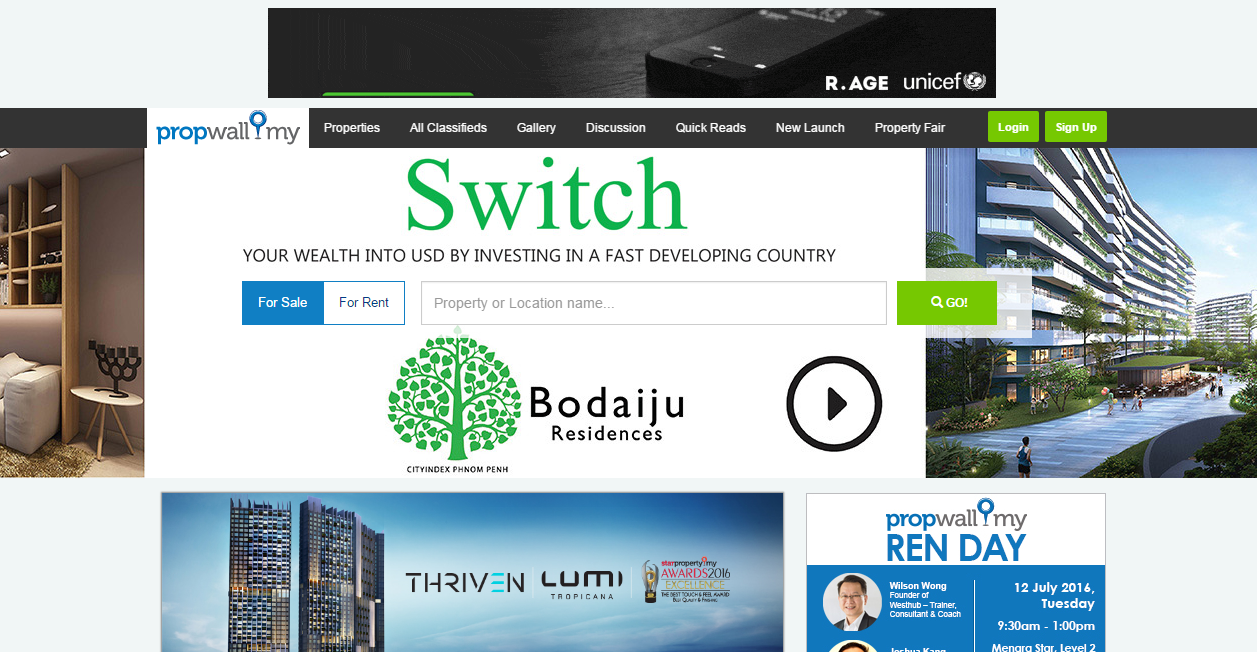Focus the Property or Location name field

pos(654,303)
